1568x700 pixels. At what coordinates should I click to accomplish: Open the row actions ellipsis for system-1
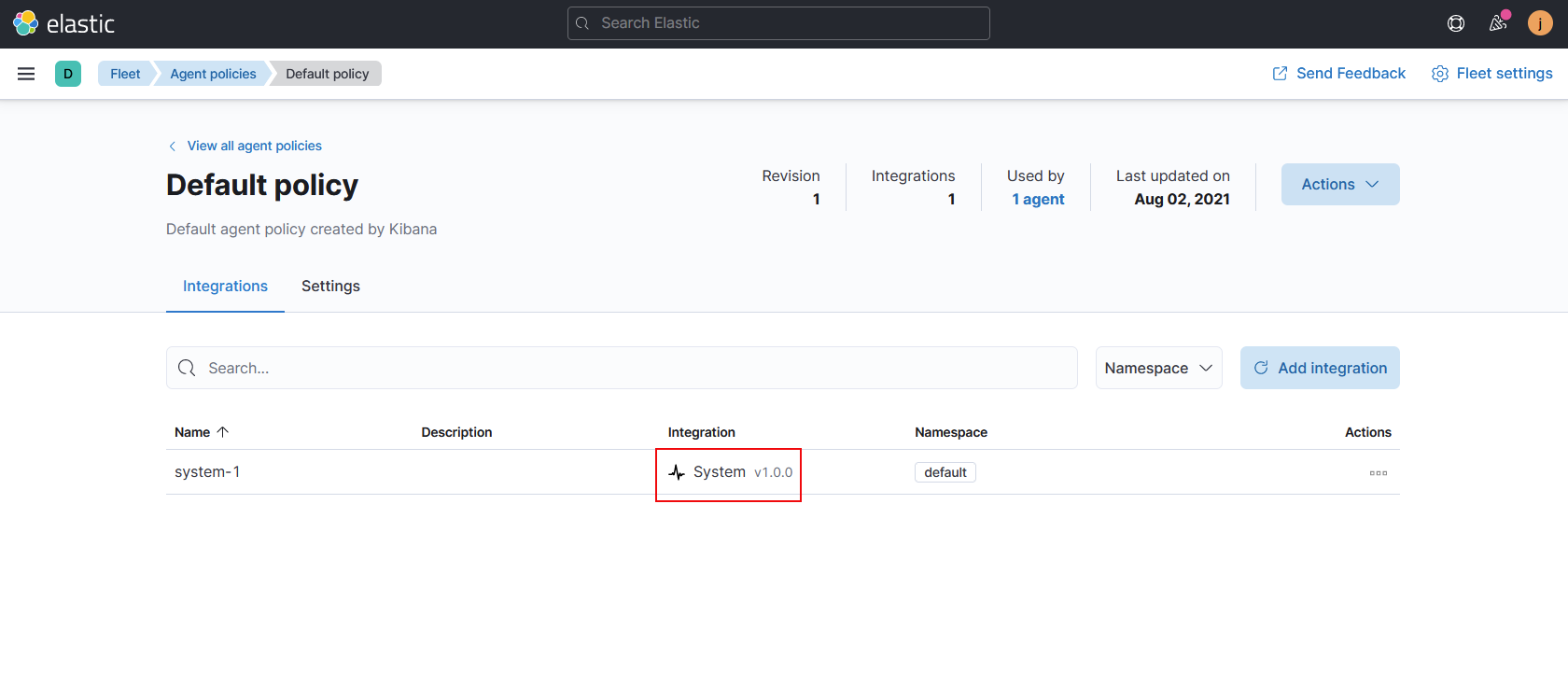(1379, 473)
